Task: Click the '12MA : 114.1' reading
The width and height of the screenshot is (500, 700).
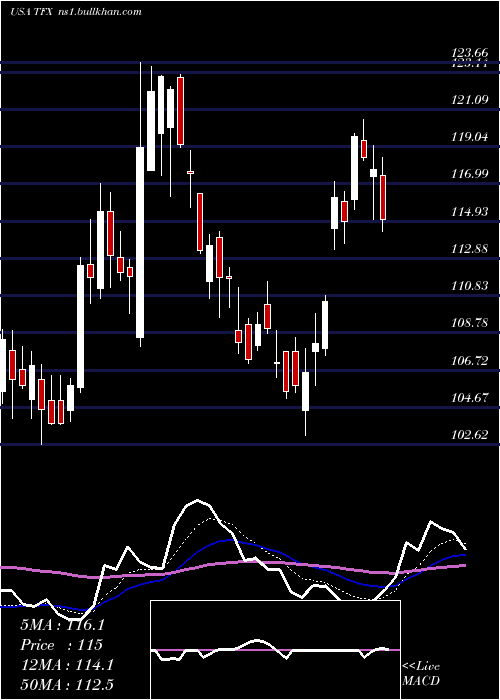Action: tap(67, 665)
